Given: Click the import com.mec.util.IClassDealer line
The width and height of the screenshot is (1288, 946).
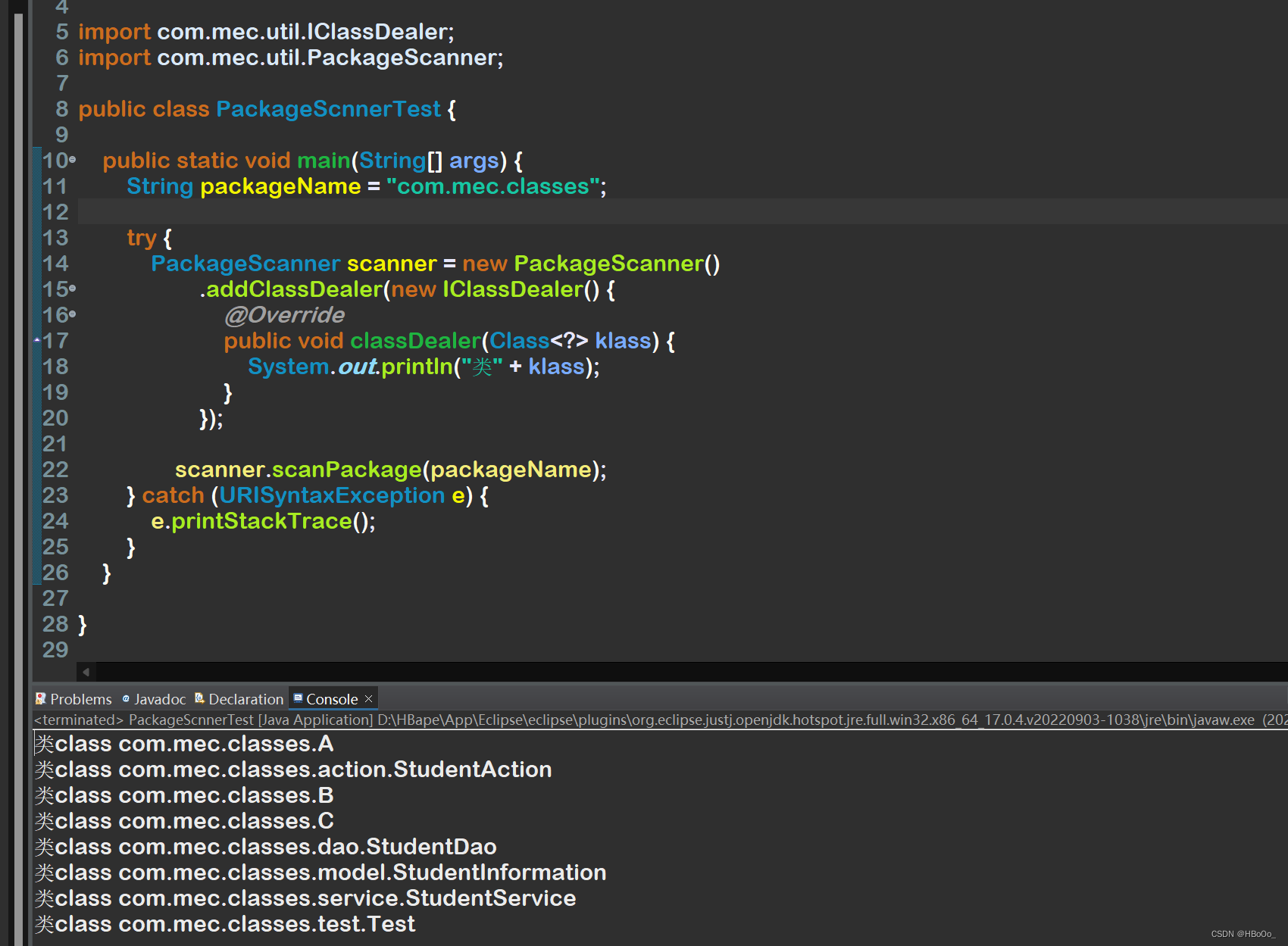Looking at the screenshot, I should point(266,32).
